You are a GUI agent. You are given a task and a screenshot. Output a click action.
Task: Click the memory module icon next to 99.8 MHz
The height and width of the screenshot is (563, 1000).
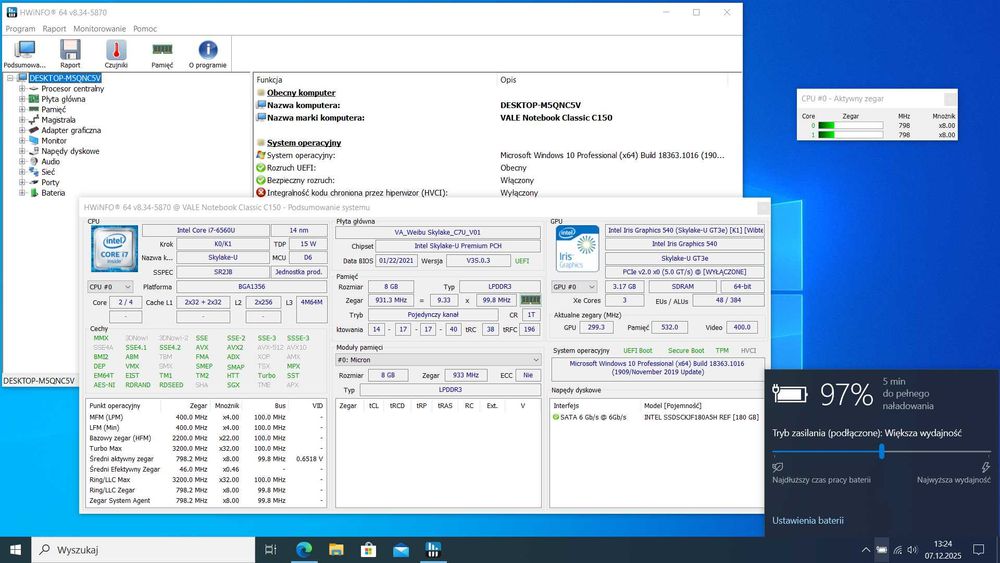530,300
